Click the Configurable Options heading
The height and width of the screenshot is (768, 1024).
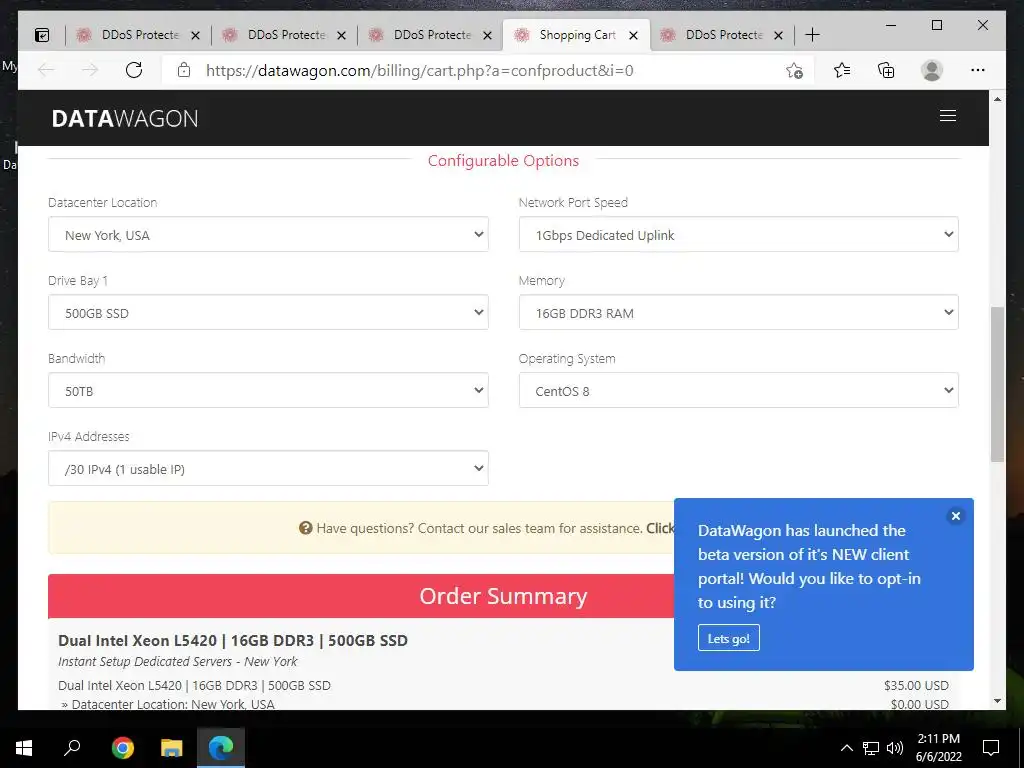pos(503,161)
